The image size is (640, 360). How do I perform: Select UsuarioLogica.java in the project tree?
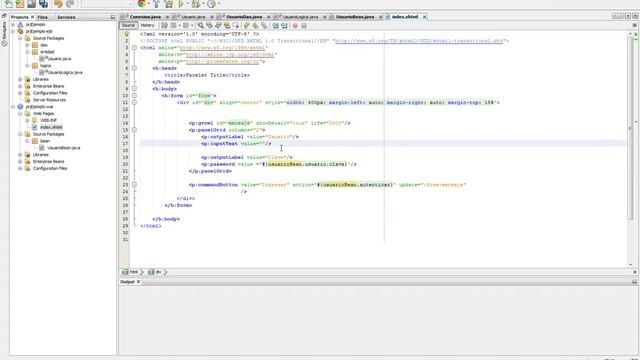(65, 72)
